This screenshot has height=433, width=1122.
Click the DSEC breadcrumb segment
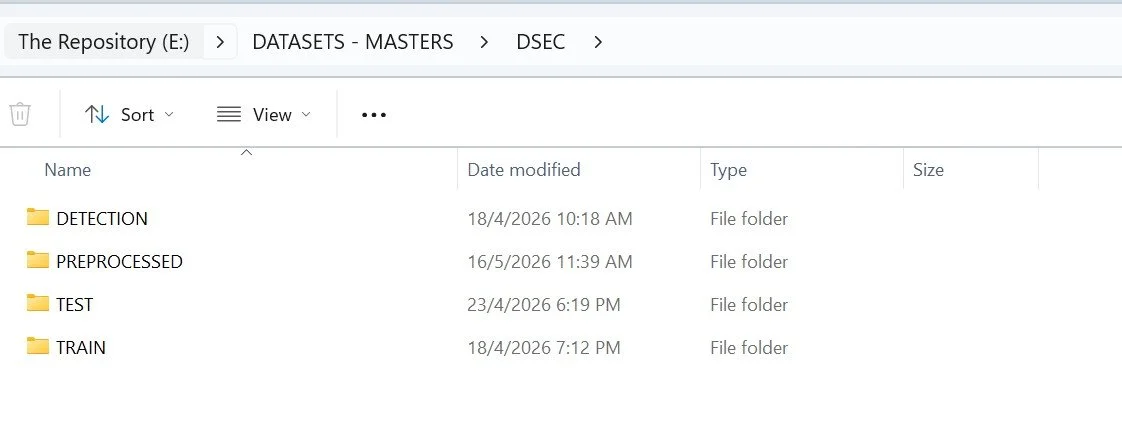click(x=540, y=42)
